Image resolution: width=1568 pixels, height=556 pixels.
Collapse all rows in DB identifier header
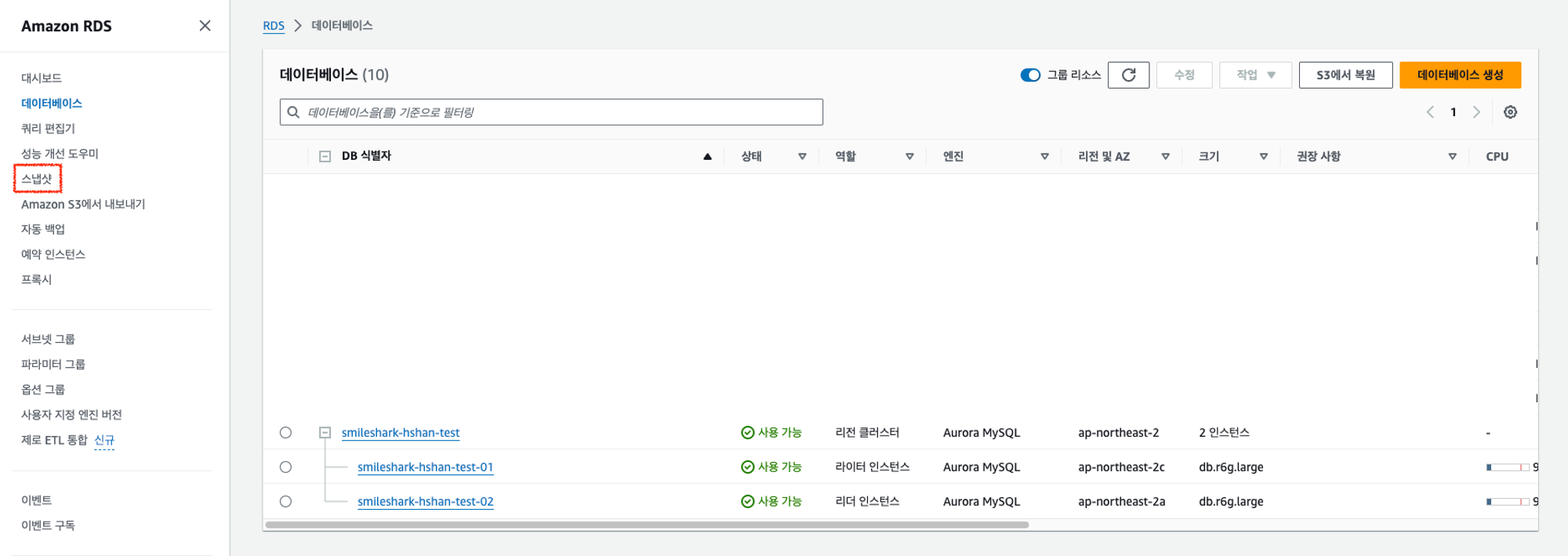click(x=325, y=157)
